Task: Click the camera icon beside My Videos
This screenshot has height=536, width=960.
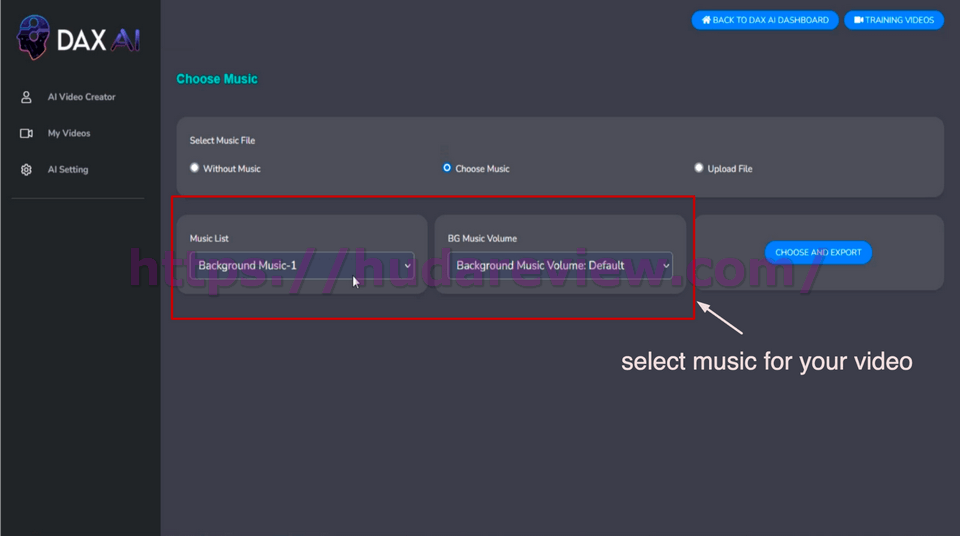Action: [x=27, y=133]
